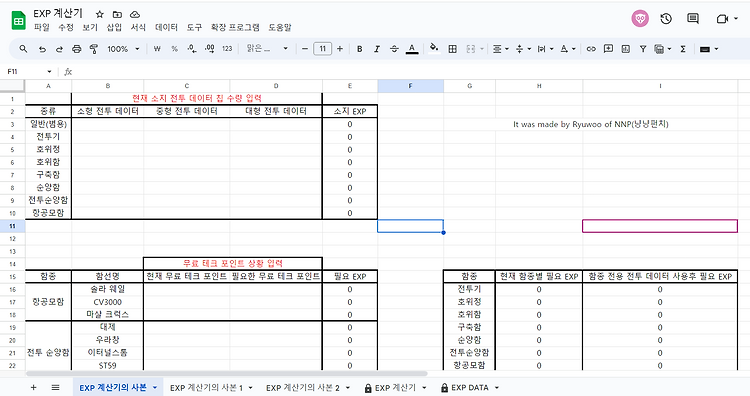
Task: Toggle strikethrough formatting
Action: pos(394,49)
